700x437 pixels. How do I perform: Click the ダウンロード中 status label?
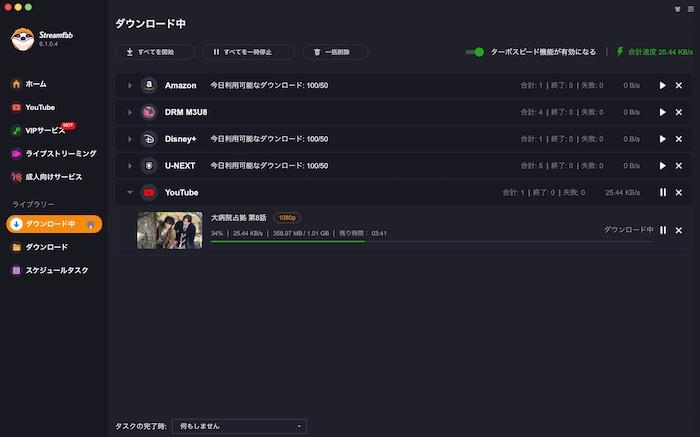(x=628, y=230)
